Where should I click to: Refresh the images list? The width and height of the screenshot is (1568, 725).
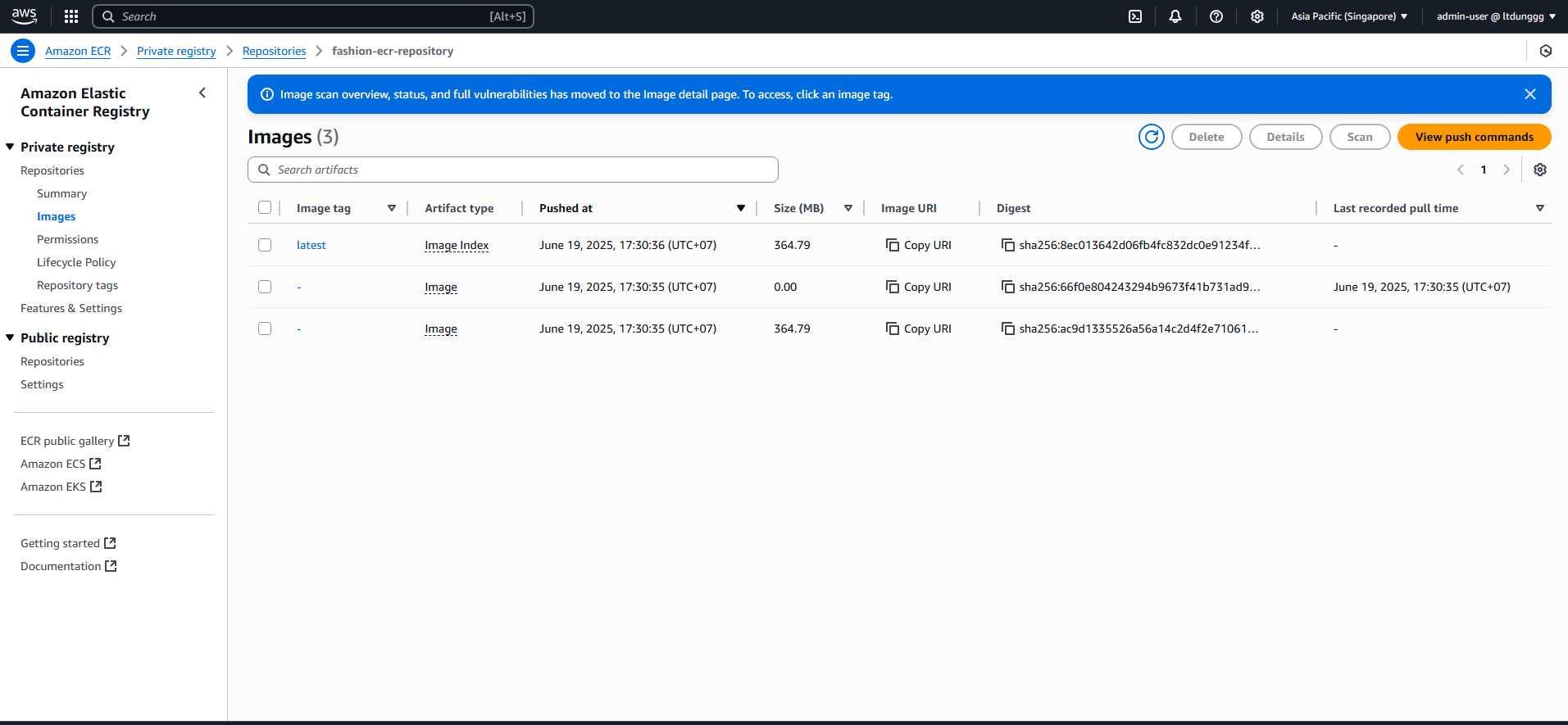point(1152,137)
